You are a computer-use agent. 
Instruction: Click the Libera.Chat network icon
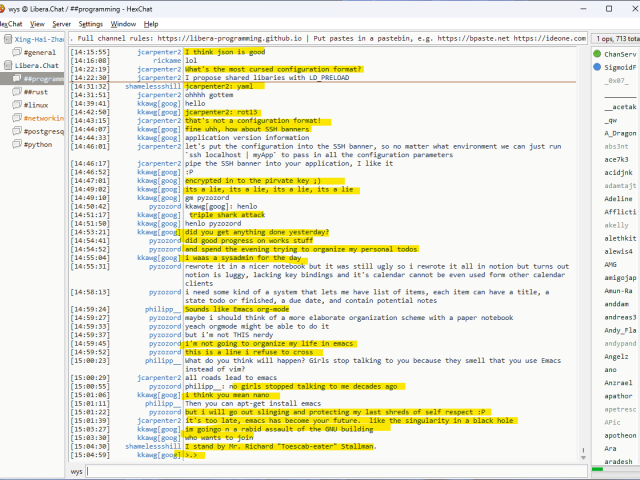coord(8,65)
